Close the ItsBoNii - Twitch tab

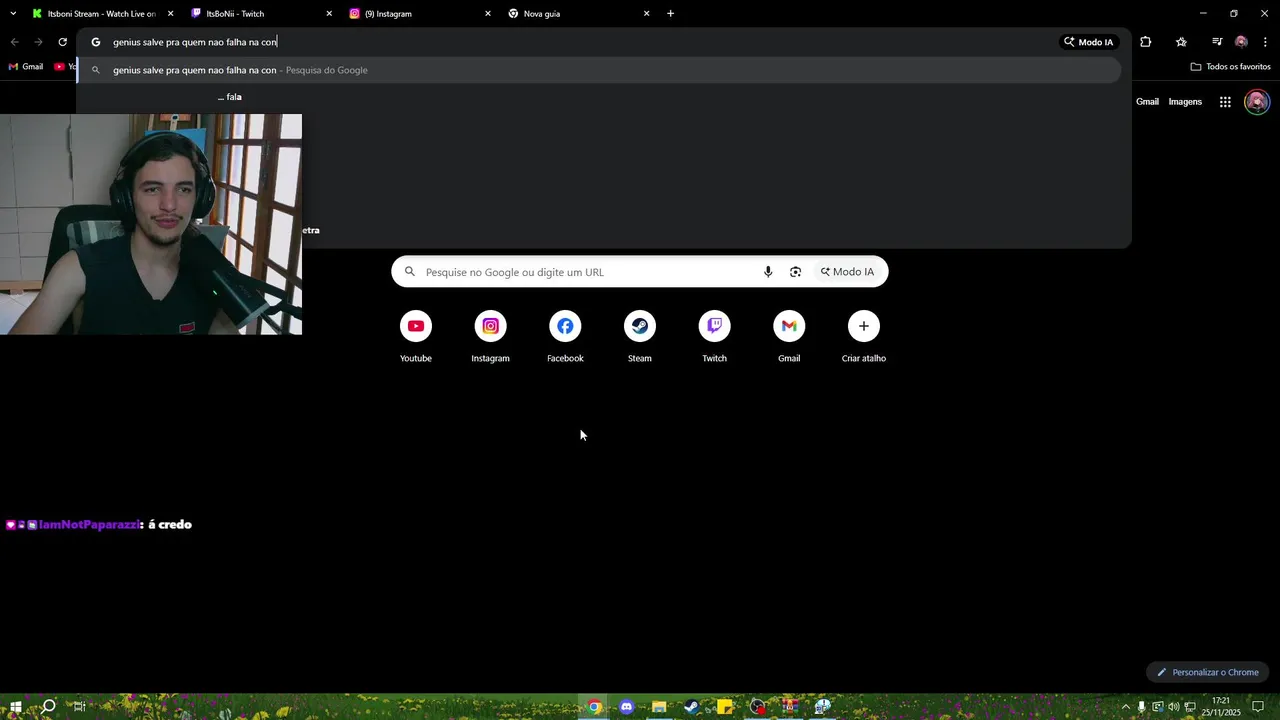329,14
